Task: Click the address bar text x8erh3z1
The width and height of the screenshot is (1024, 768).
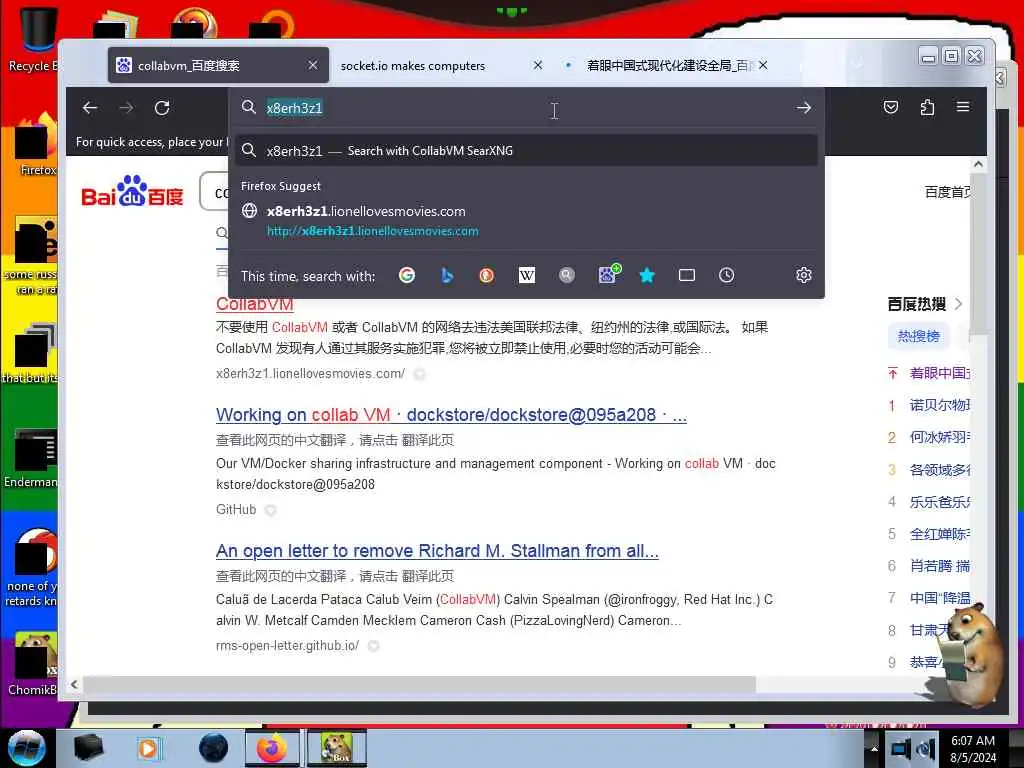Action: [x=295, y=108]
